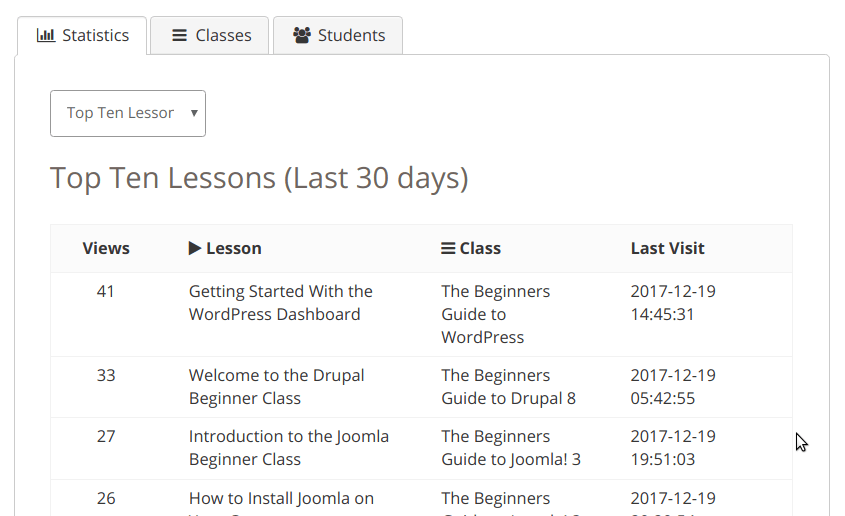The image size is (845, 516).
Task: Click the hamburger icon on Classes tab
Action: [x=180, y=35]
